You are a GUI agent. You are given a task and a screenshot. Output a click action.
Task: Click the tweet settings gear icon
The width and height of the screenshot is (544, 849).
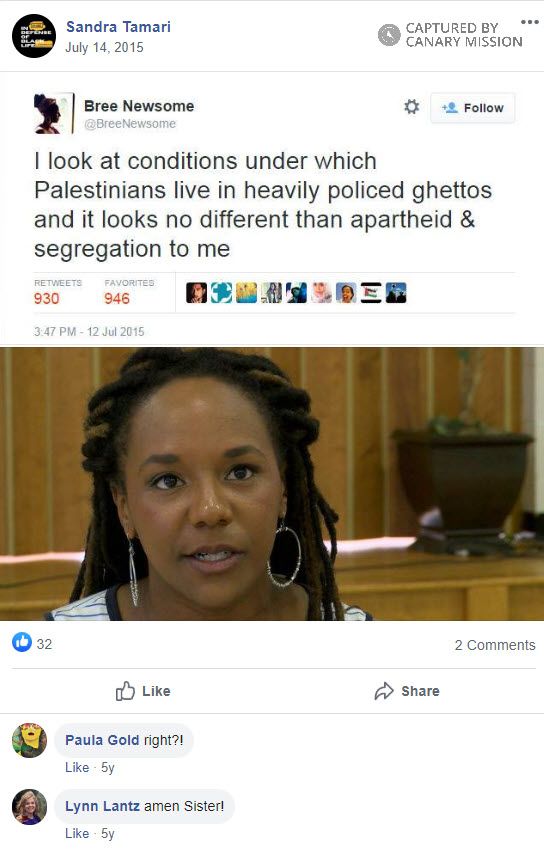[x=412, y=107]
